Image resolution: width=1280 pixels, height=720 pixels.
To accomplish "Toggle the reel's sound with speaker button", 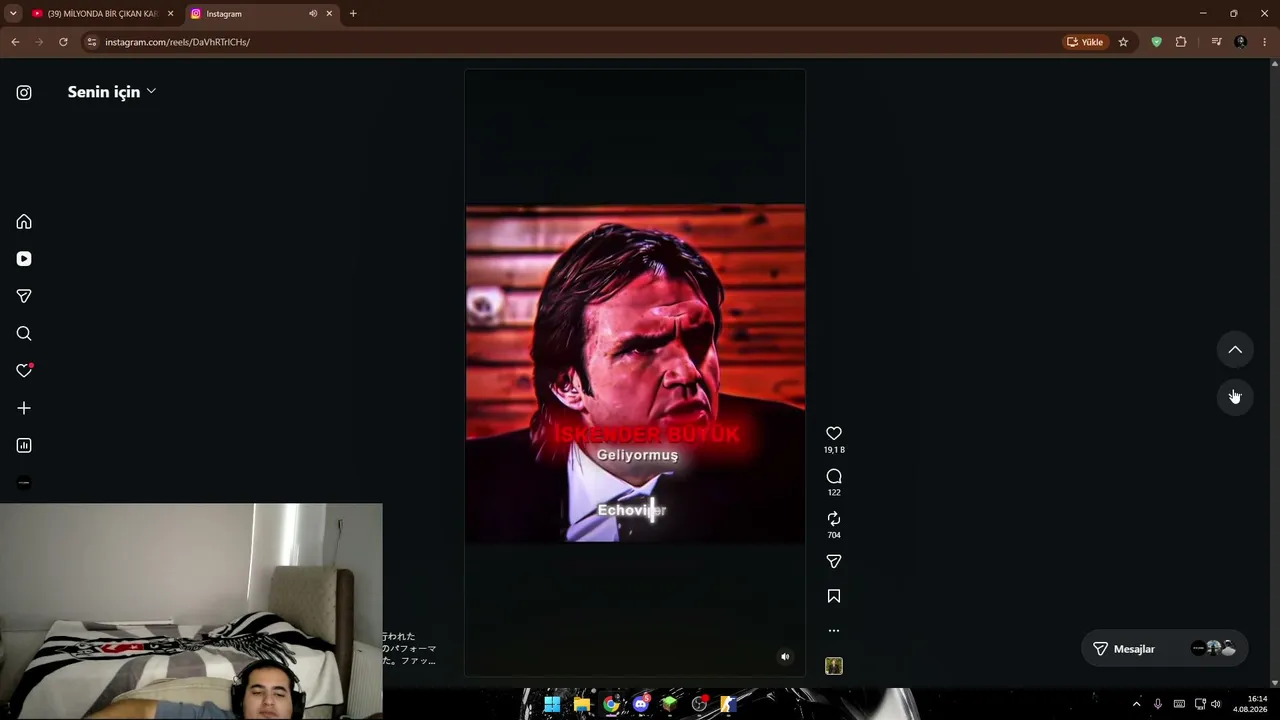I will [x=785, y=657].
